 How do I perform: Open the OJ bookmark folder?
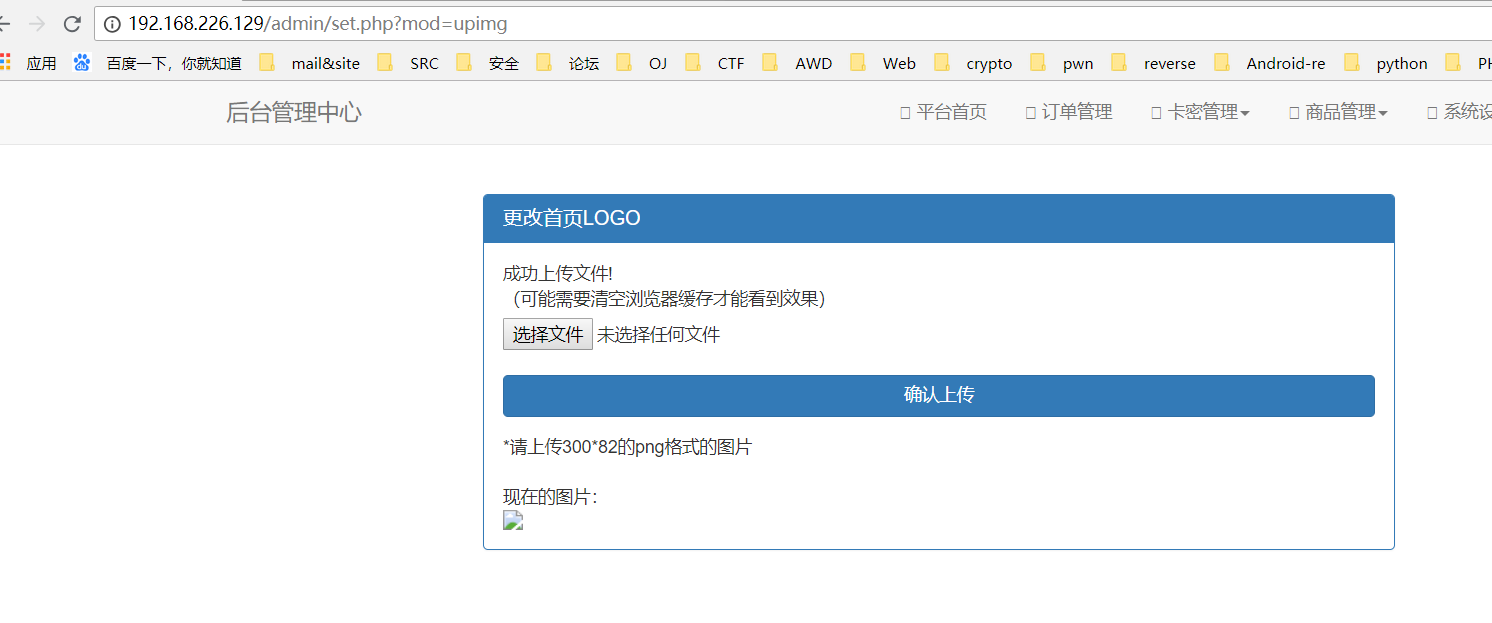click(x=642, y=63)
